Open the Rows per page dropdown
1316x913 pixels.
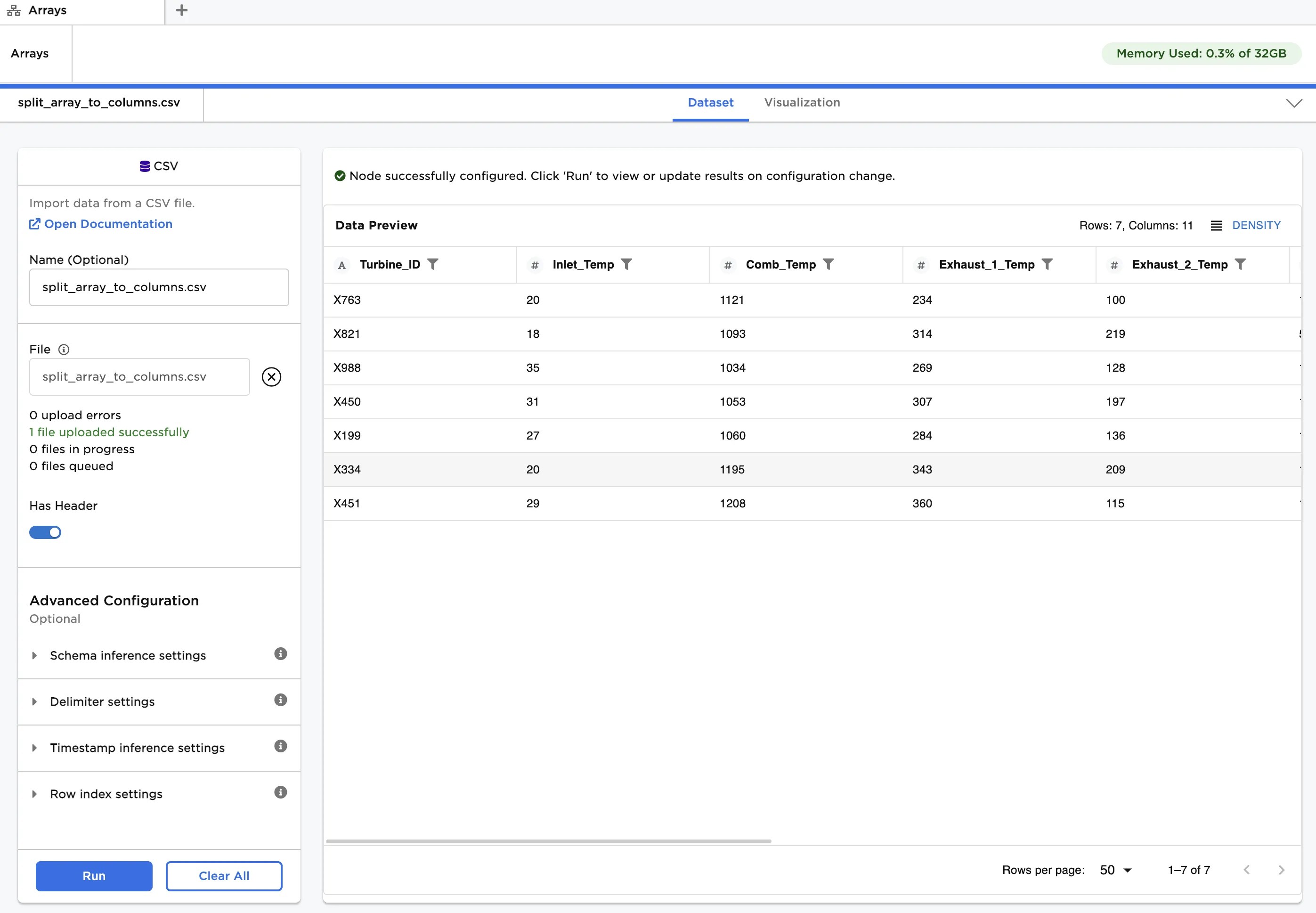pos(1115,870)
